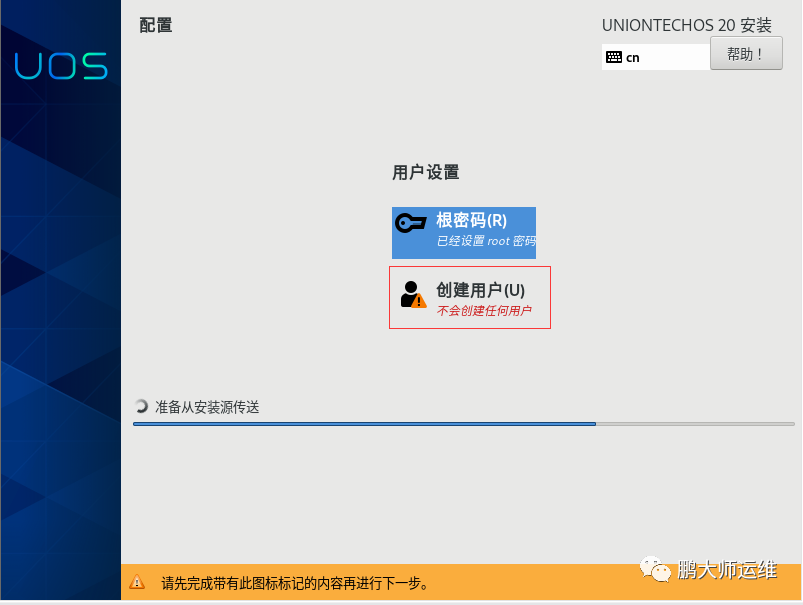This screenshot has width=803, height=605.
Task: Click the UNIONTECHOS 20 安装 title text
Action: [x=687, y=25]
